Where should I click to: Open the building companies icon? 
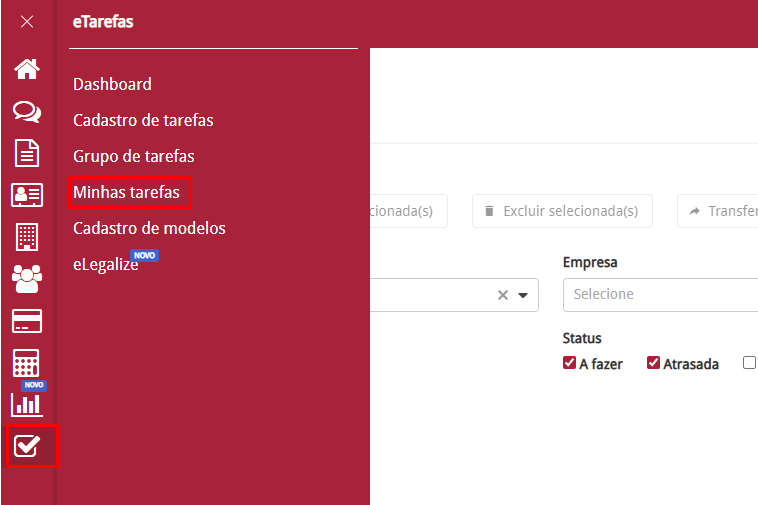coord(27,237)
